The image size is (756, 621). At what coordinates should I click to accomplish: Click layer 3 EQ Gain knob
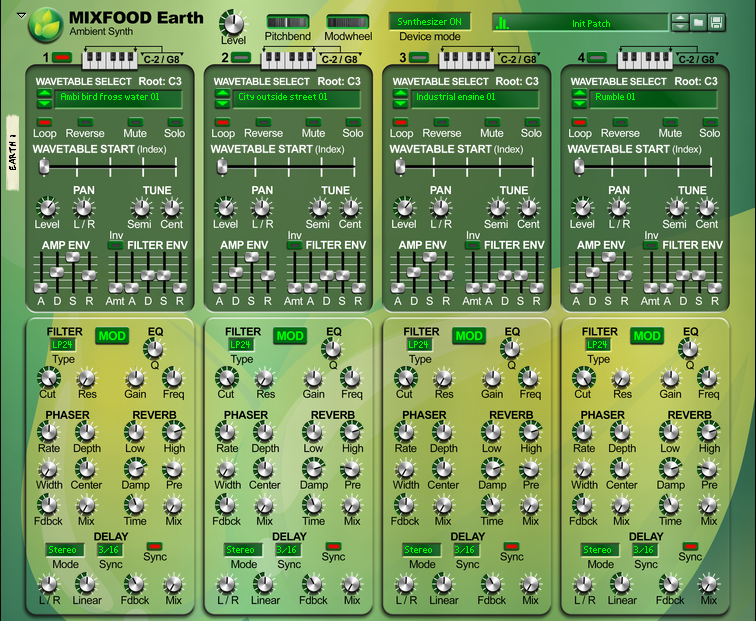click(492, 378)
